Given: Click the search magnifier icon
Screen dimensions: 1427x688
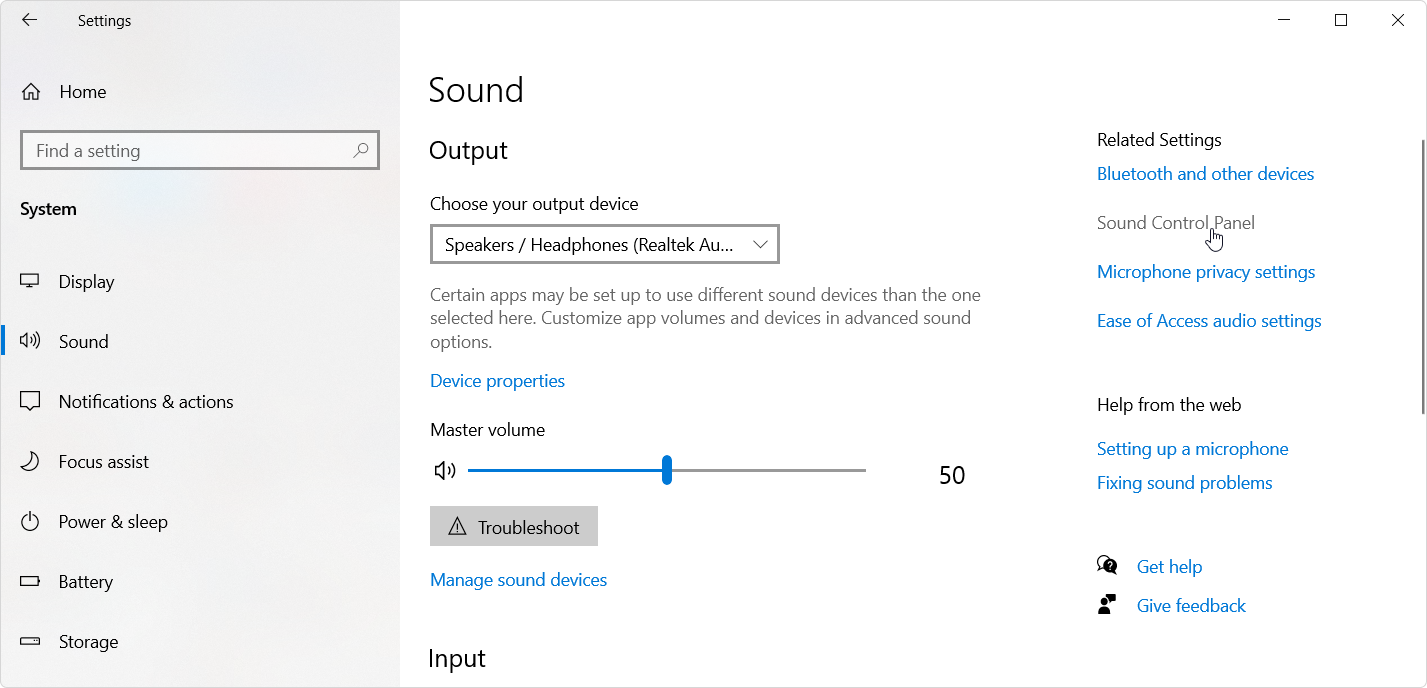Looking at the screenshot, I should [x=361, y=151].
